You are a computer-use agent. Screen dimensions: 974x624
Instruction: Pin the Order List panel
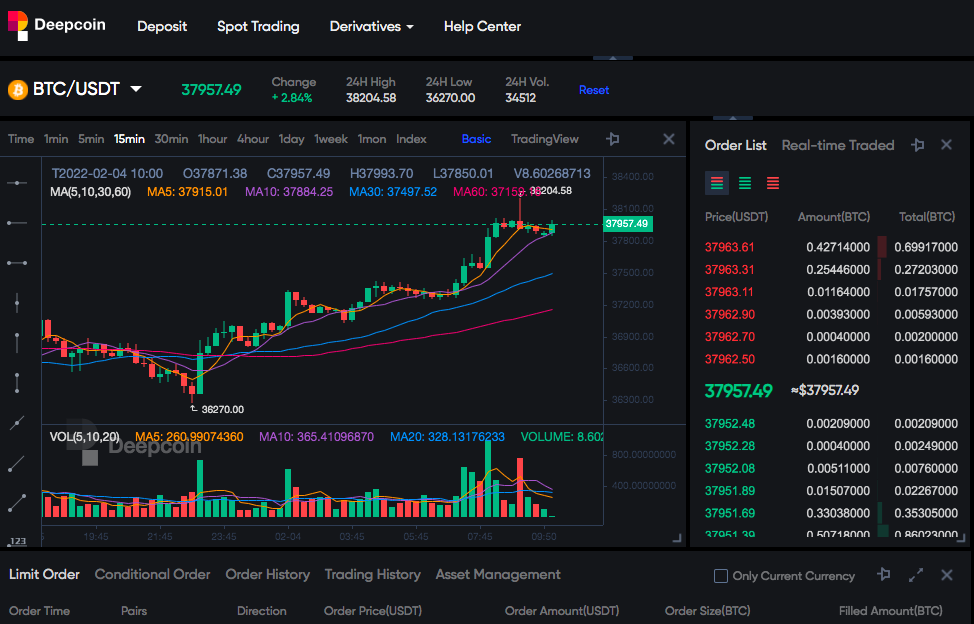click(x=917, y=145)
